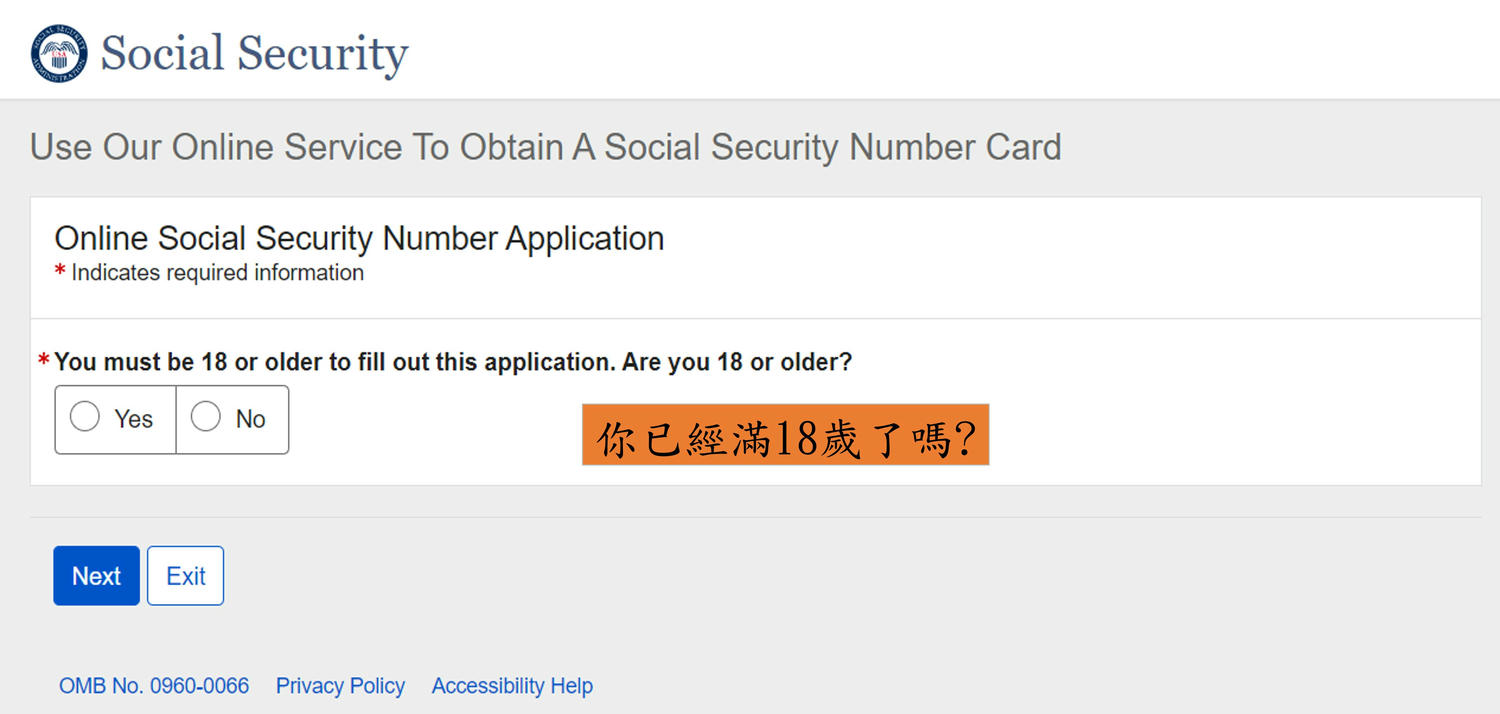Click the question mark in orange annotation

coord(965,438)
